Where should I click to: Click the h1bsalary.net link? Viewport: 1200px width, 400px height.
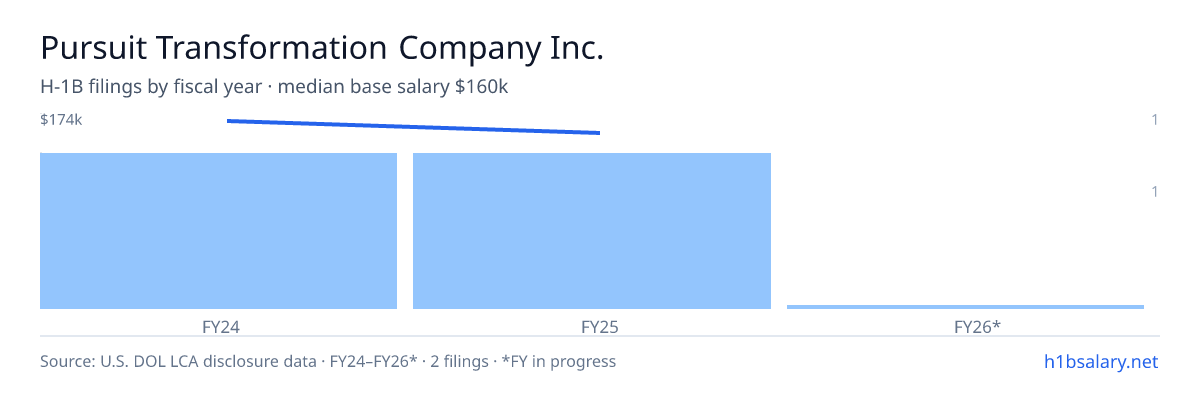(1100, 361)
